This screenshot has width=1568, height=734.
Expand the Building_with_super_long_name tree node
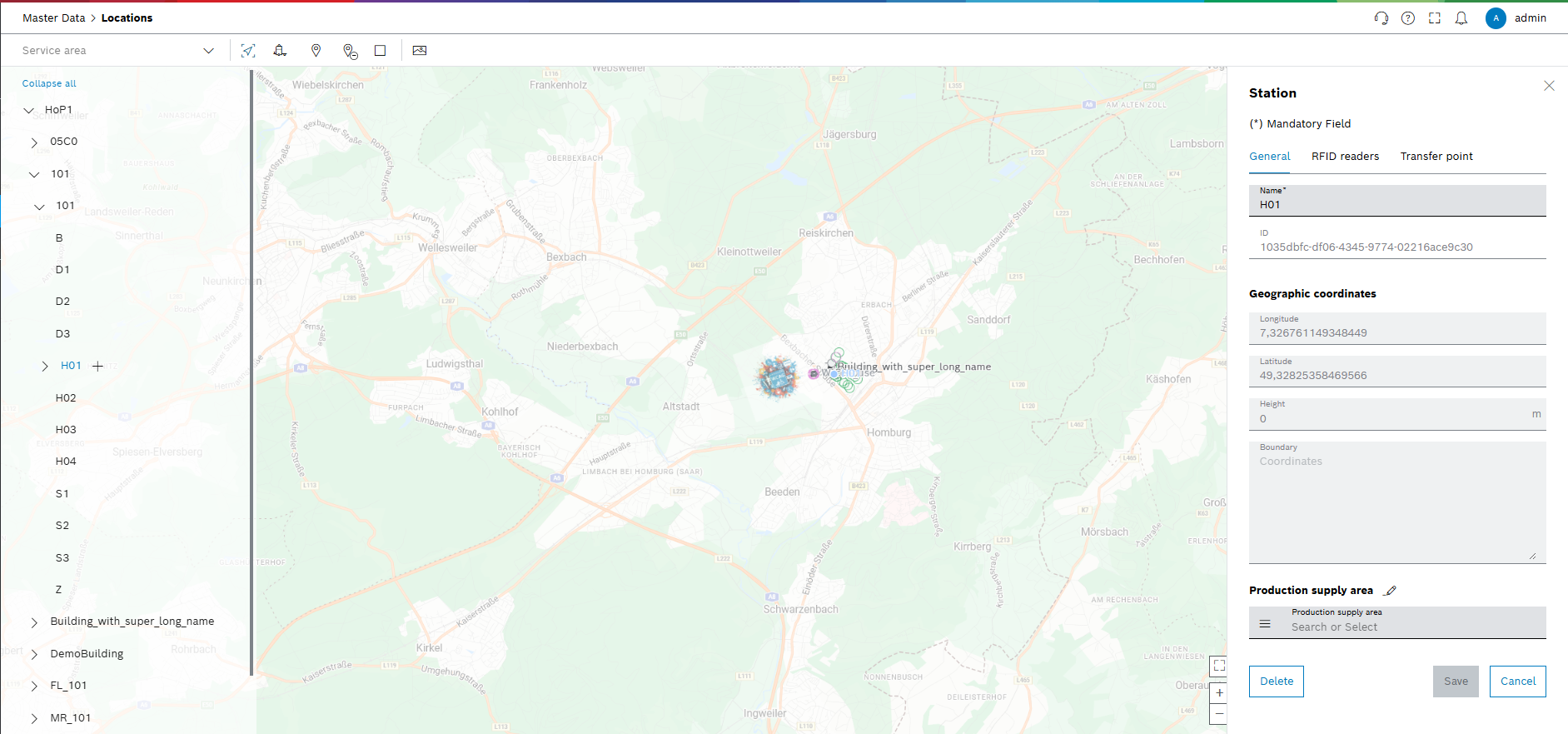(34, 622)
